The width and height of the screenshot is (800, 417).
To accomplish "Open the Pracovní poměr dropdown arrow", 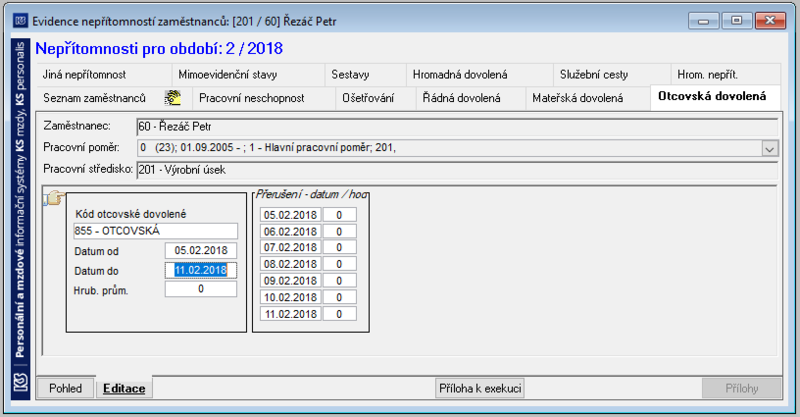I will click(770, 148).
